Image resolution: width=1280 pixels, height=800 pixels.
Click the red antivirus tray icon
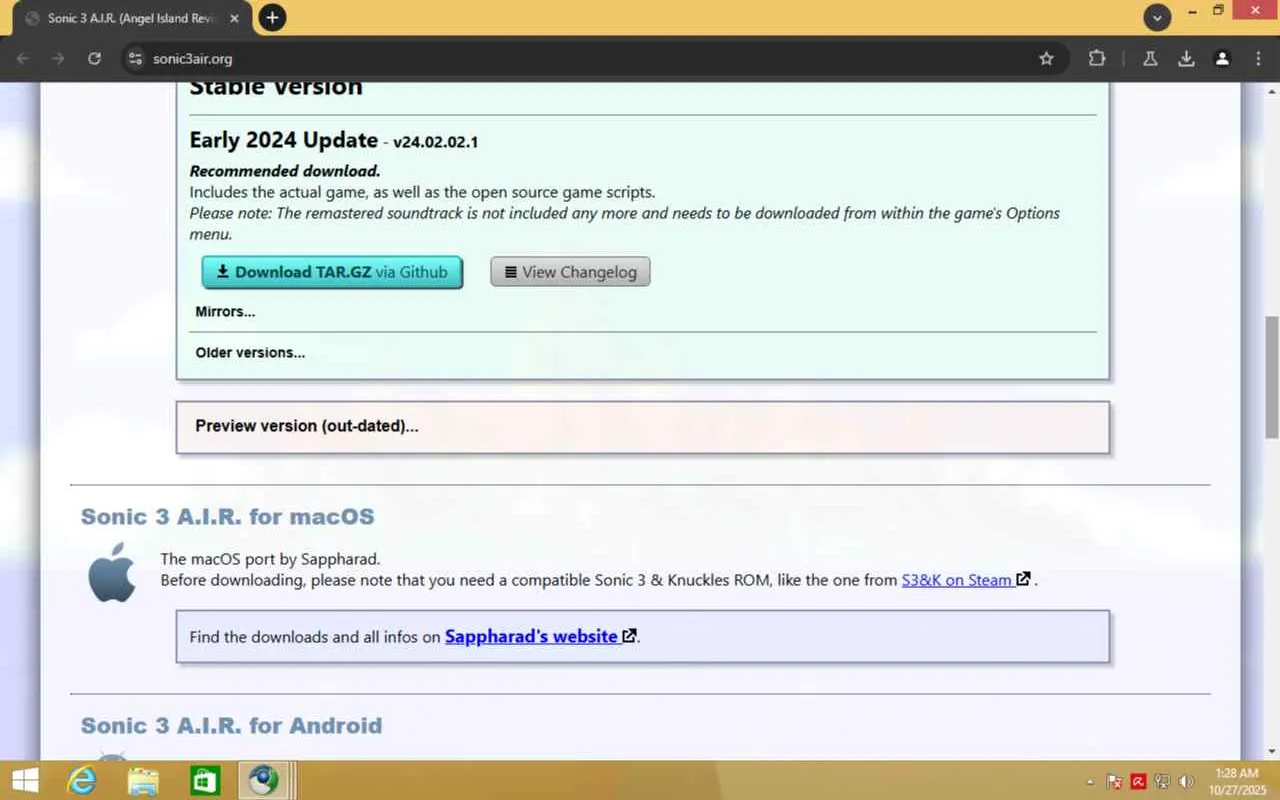(x=1138, y=781)
